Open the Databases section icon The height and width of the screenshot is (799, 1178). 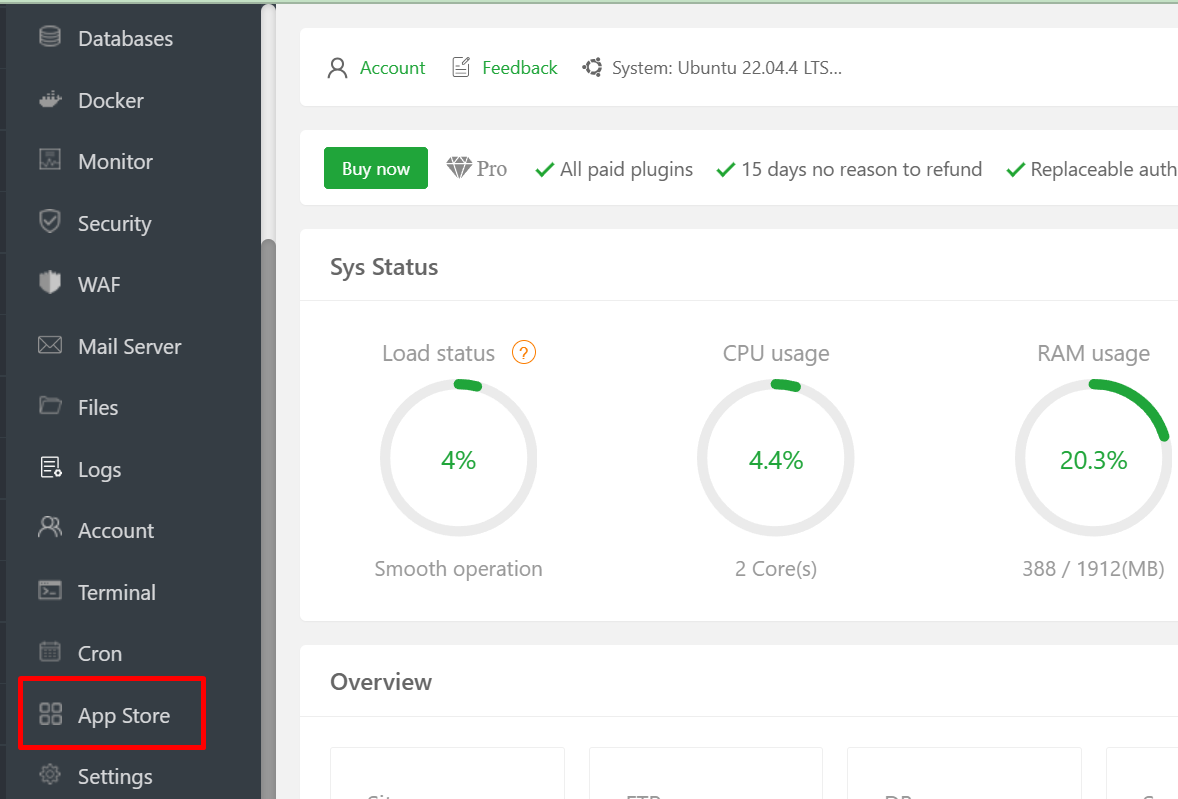pyautogui.click(x=49, y=38)
